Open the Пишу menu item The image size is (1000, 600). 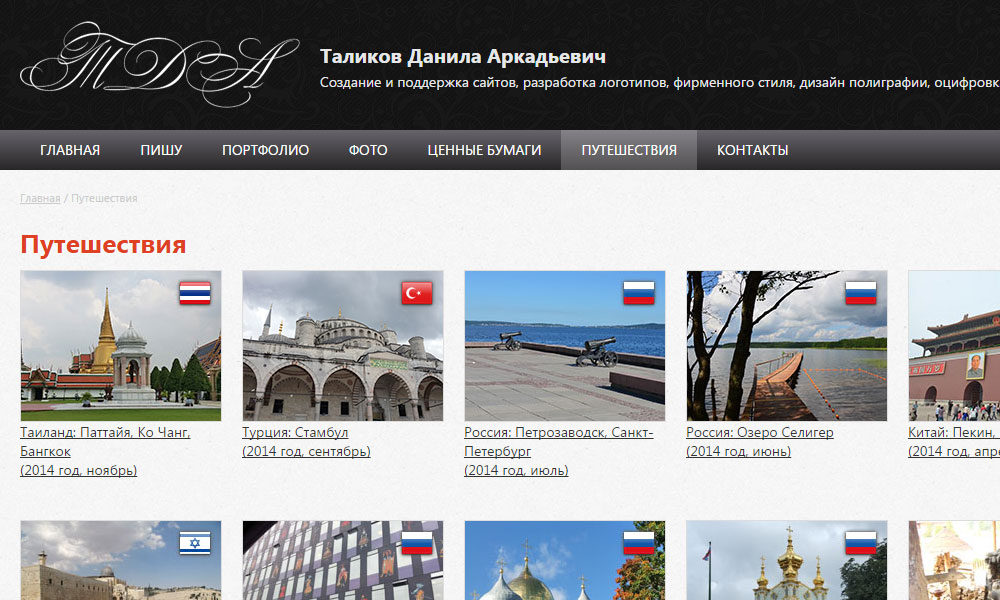161,150
